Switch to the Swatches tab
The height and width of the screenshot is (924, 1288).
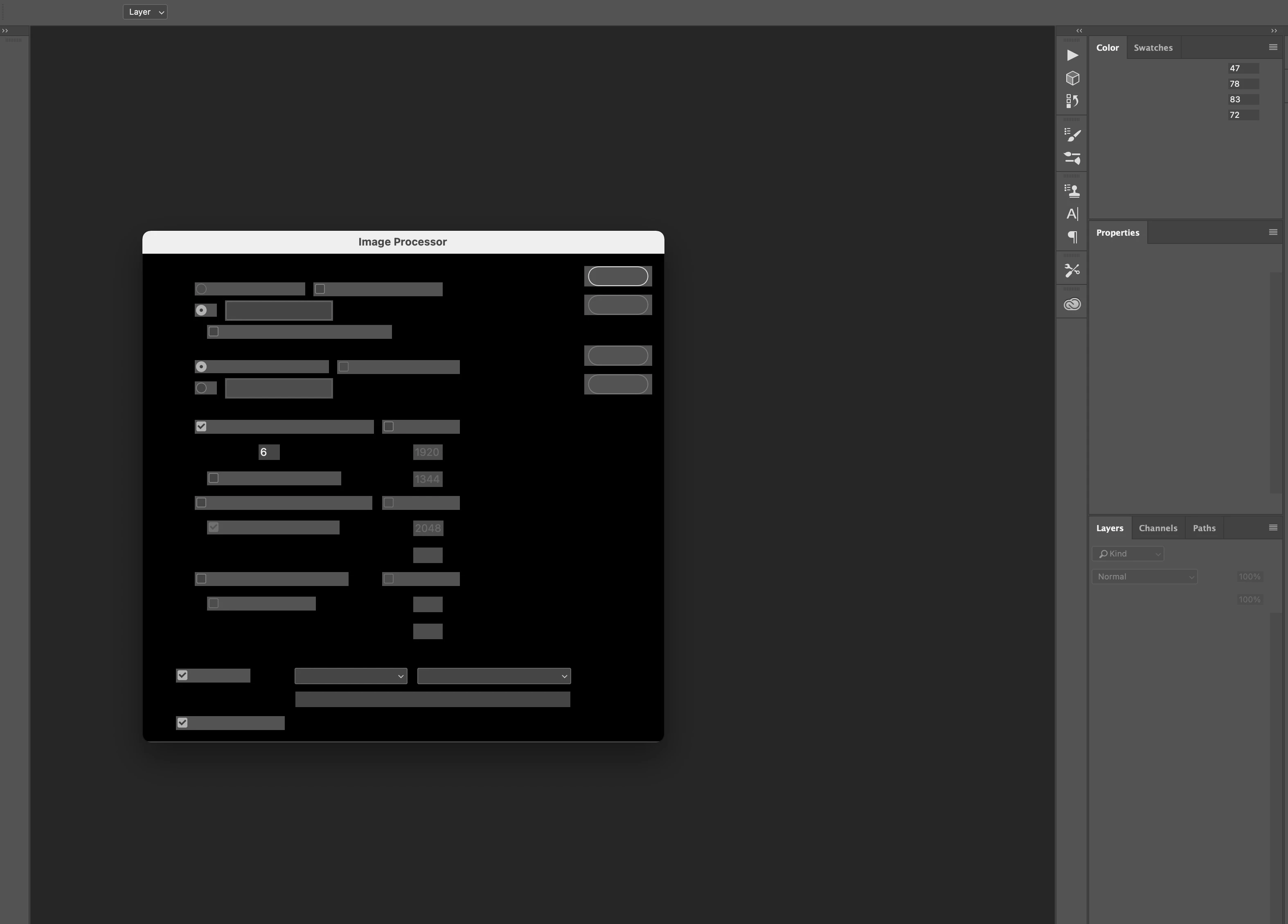coord(1153,48)
